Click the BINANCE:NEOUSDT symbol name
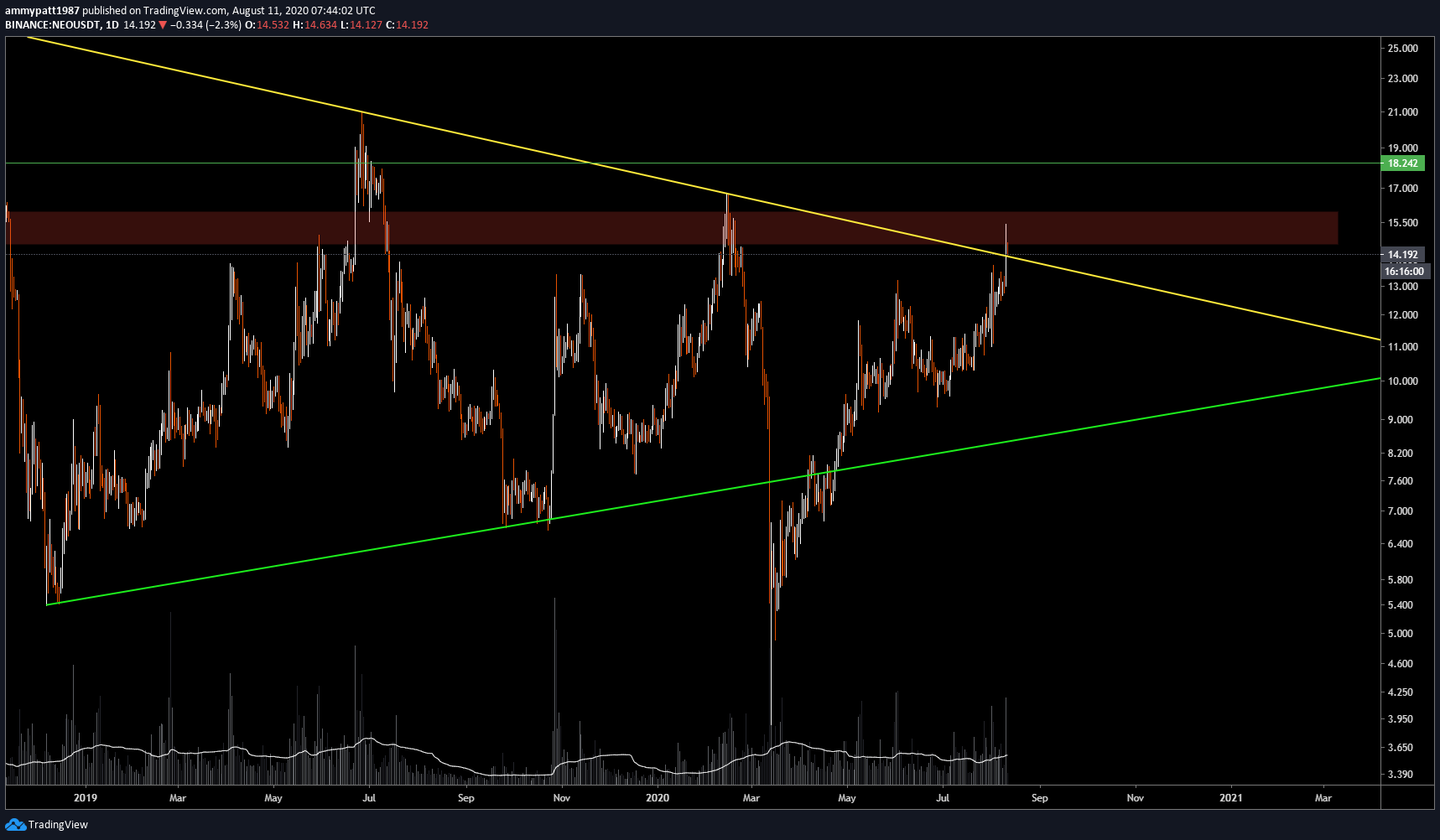 point(52,25)
